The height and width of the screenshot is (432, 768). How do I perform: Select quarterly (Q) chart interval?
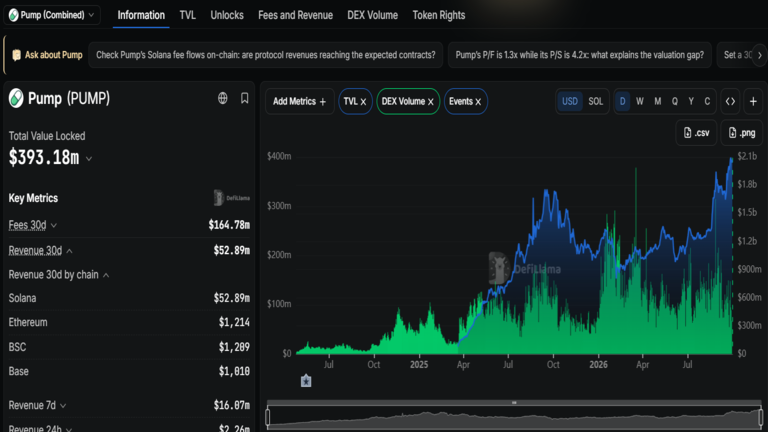tap(675, 101)
